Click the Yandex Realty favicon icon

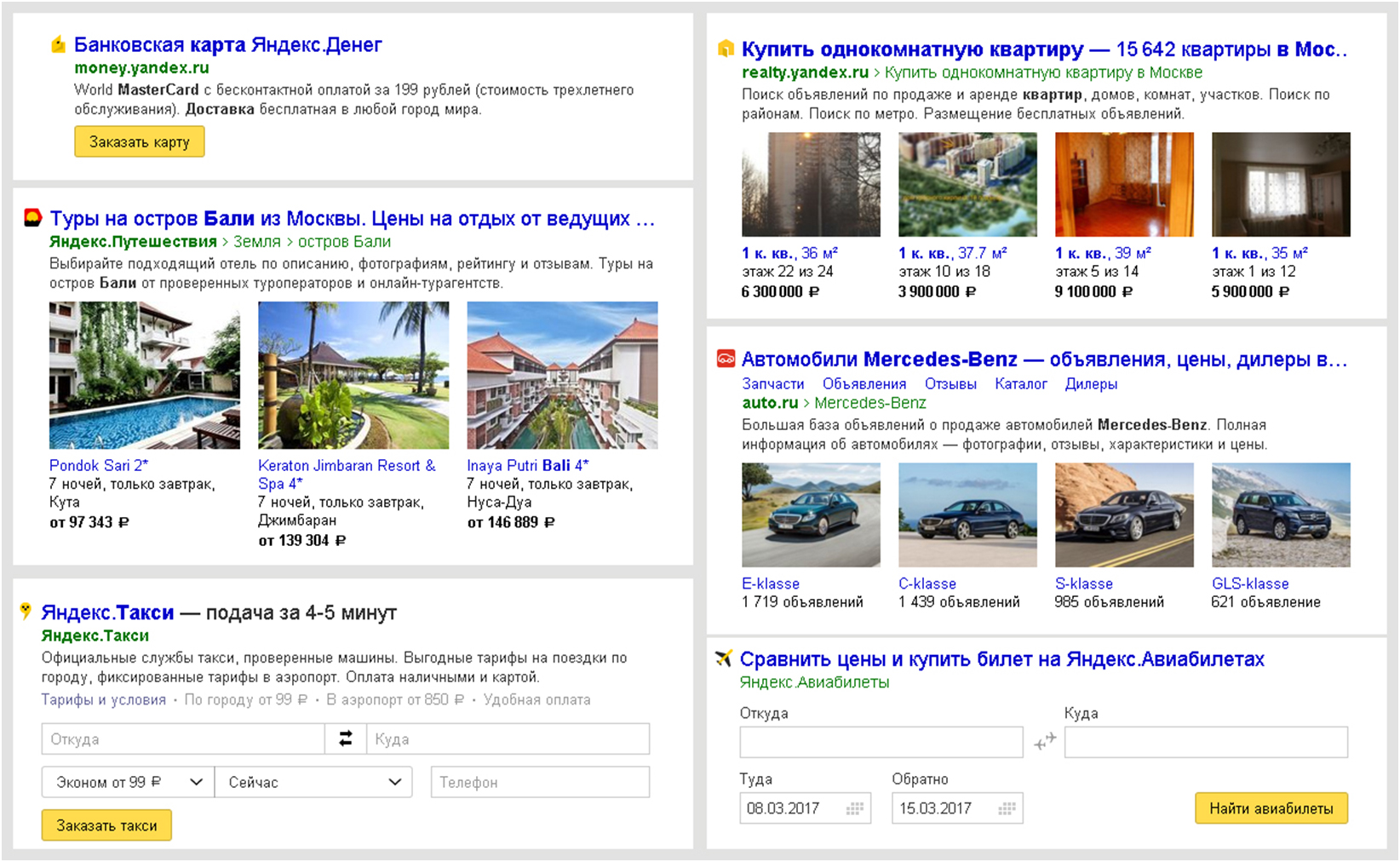pos(726,49)
